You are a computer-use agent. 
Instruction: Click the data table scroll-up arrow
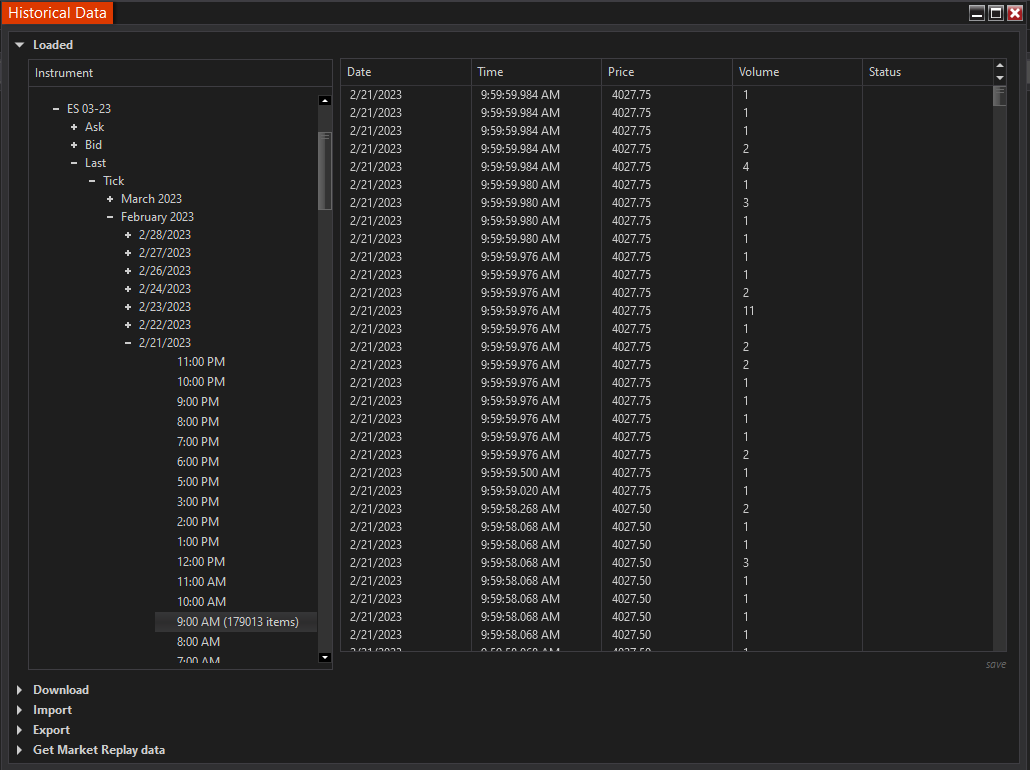click(1000, 65)
